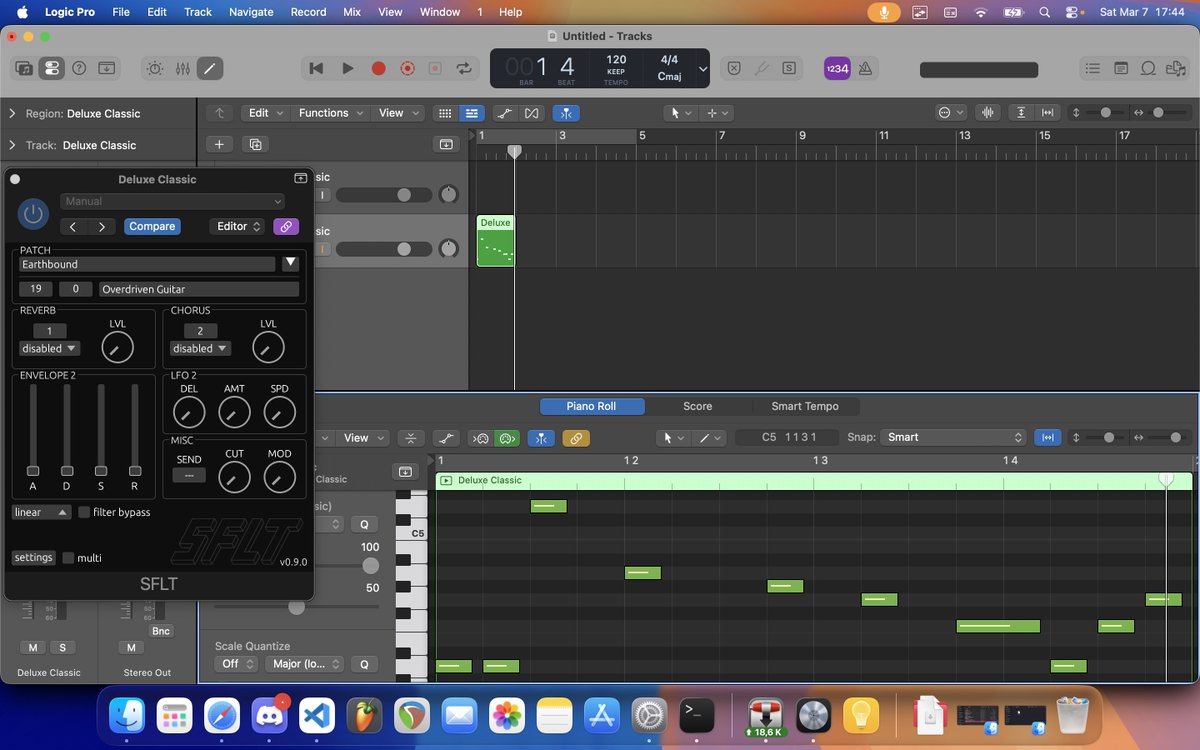Toggle the yellow link button in Piano Roll
The height and width of the screenshot is (750, 1200).
click(575, 438)
